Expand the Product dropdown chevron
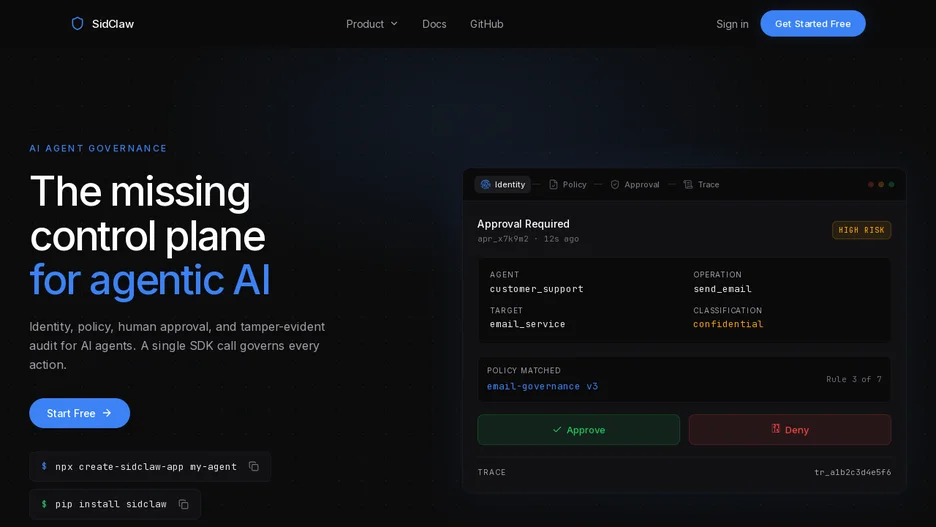936x527 pixels. (394, 24)
